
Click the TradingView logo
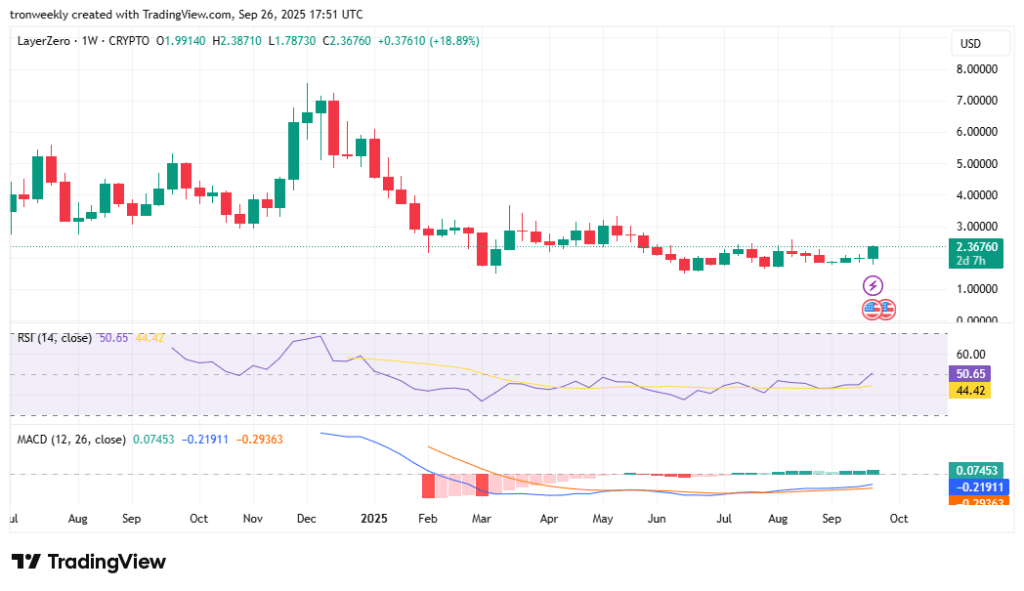point(89,562)
